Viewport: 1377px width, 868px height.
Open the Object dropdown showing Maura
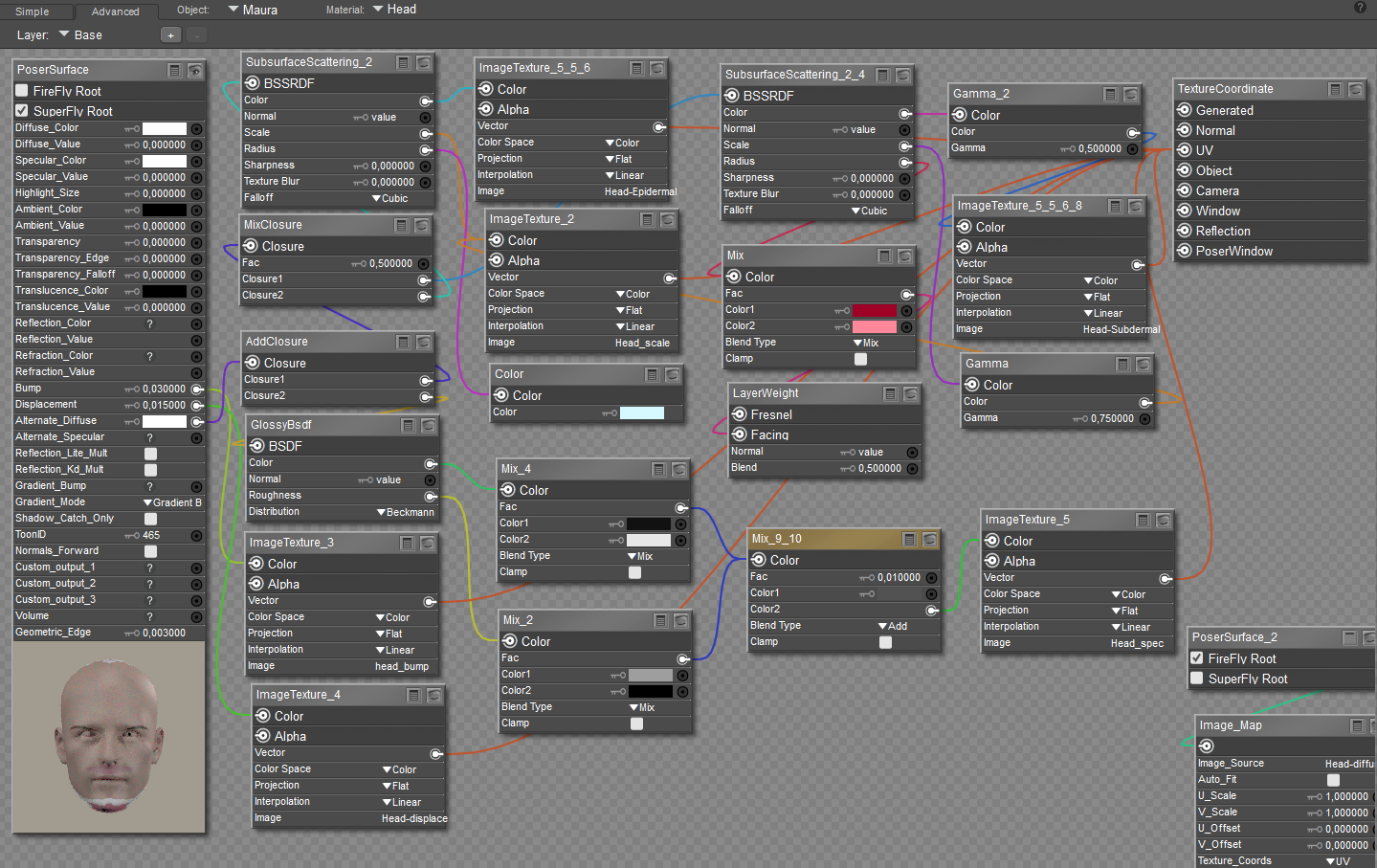pyautogui.click(x=254, y=10)
